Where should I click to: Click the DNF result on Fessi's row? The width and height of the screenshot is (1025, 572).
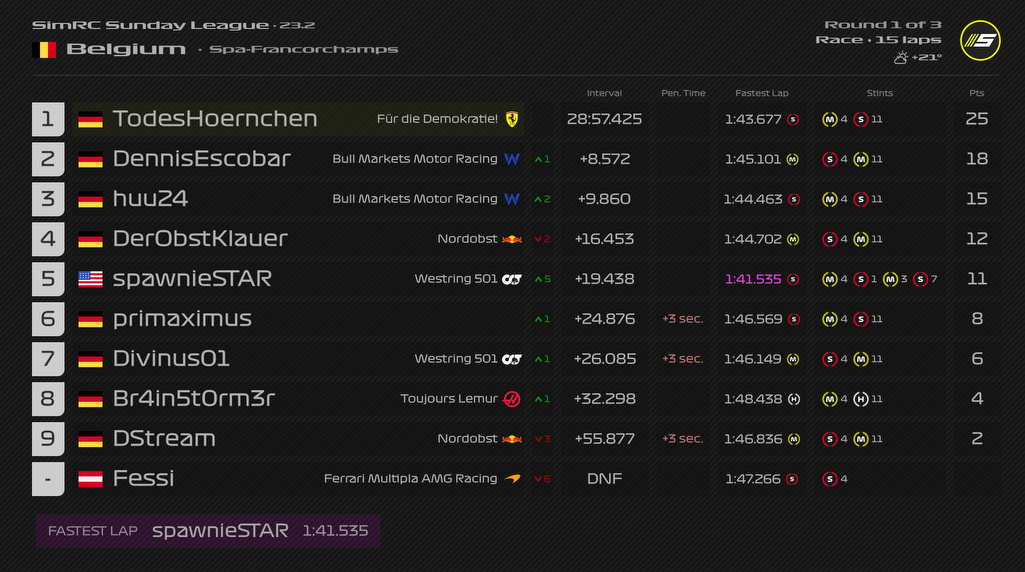[x=604, y=479]
